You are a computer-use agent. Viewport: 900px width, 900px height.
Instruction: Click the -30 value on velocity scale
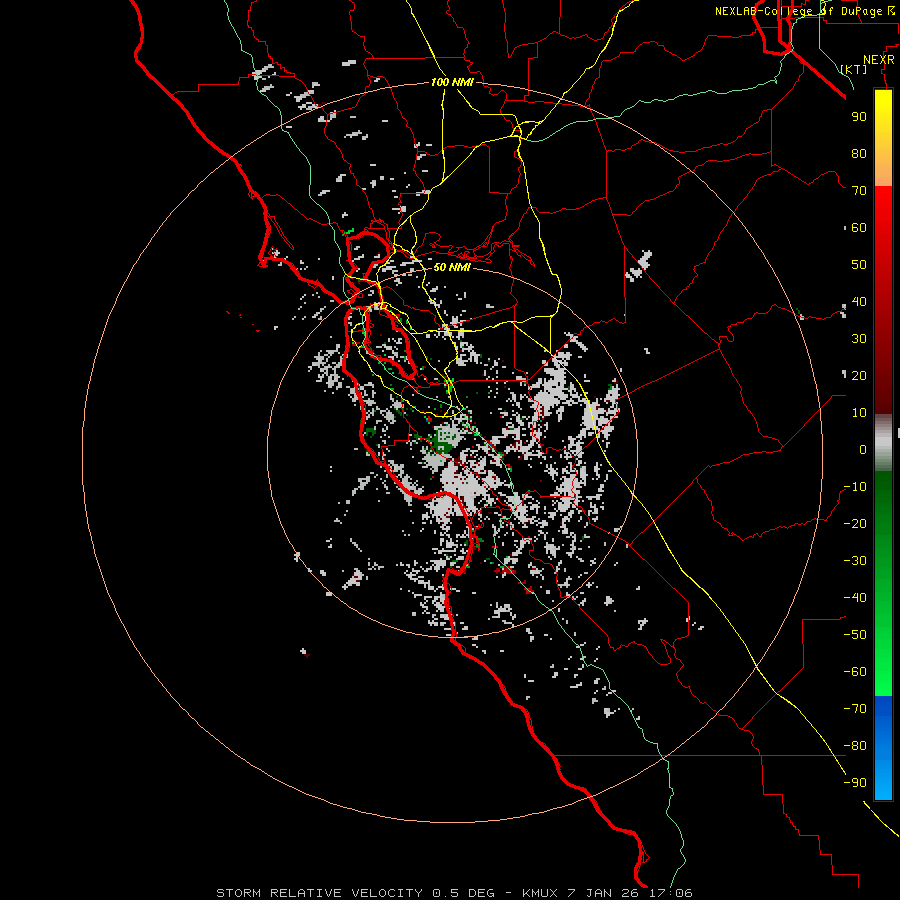point(855,561)
